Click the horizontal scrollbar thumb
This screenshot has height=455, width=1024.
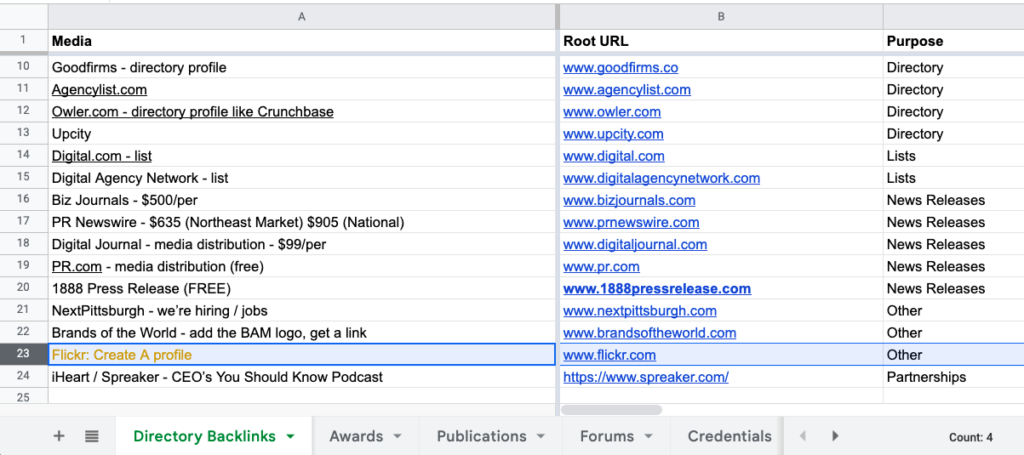tap(612, 410)
